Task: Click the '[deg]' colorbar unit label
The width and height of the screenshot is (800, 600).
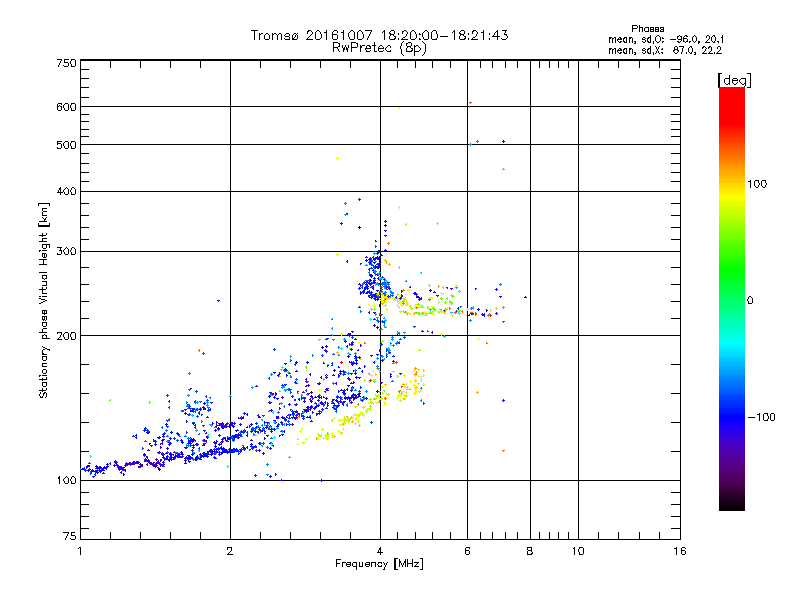Action: pos(734,80)
